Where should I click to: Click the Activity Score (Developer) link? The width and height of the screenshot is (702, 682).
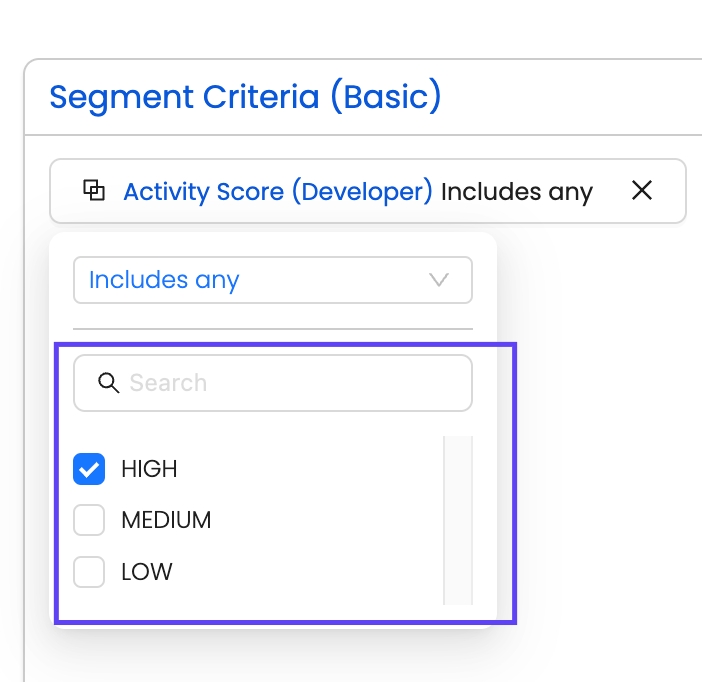click(277, 191)
